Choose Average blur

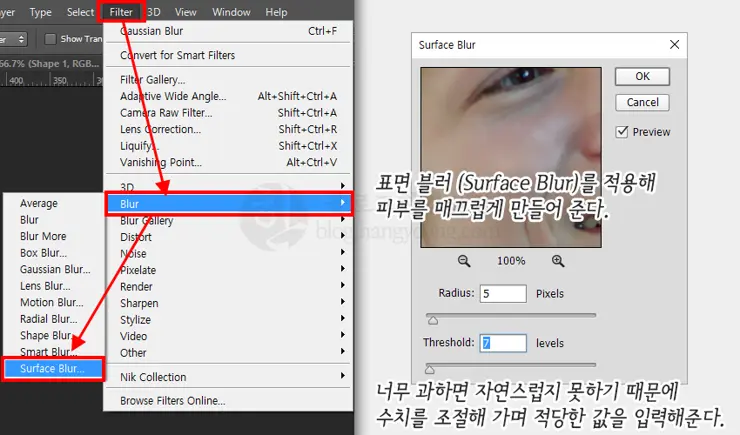click(53, 203)
